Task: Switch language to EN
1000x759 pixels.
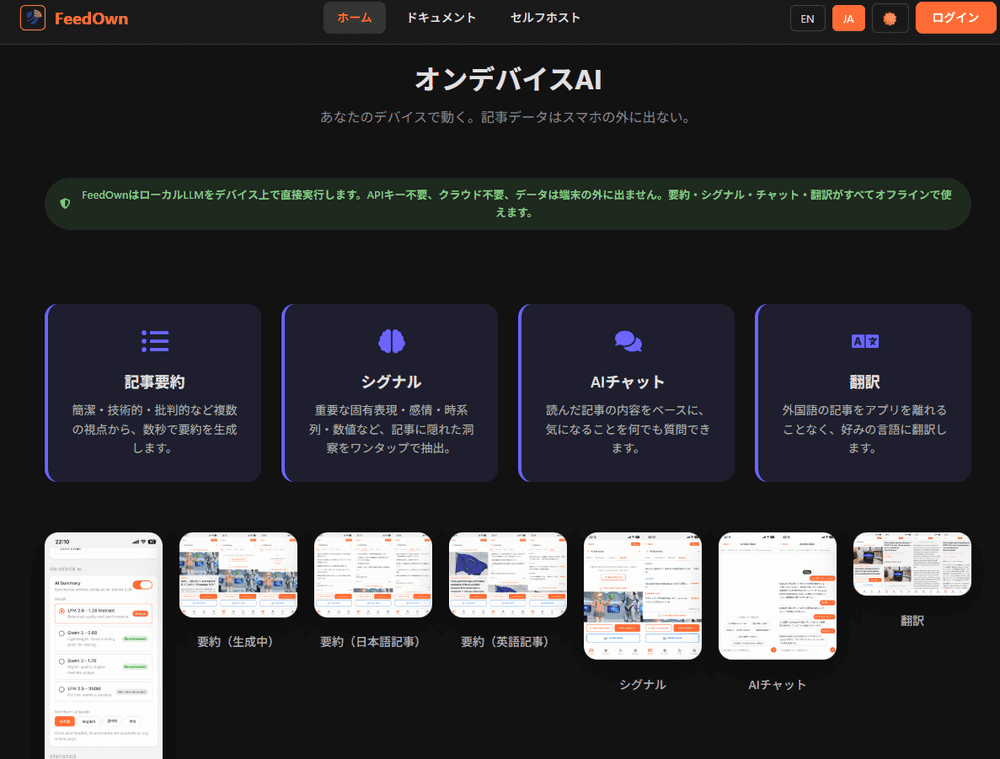Action: pos(807,18)
